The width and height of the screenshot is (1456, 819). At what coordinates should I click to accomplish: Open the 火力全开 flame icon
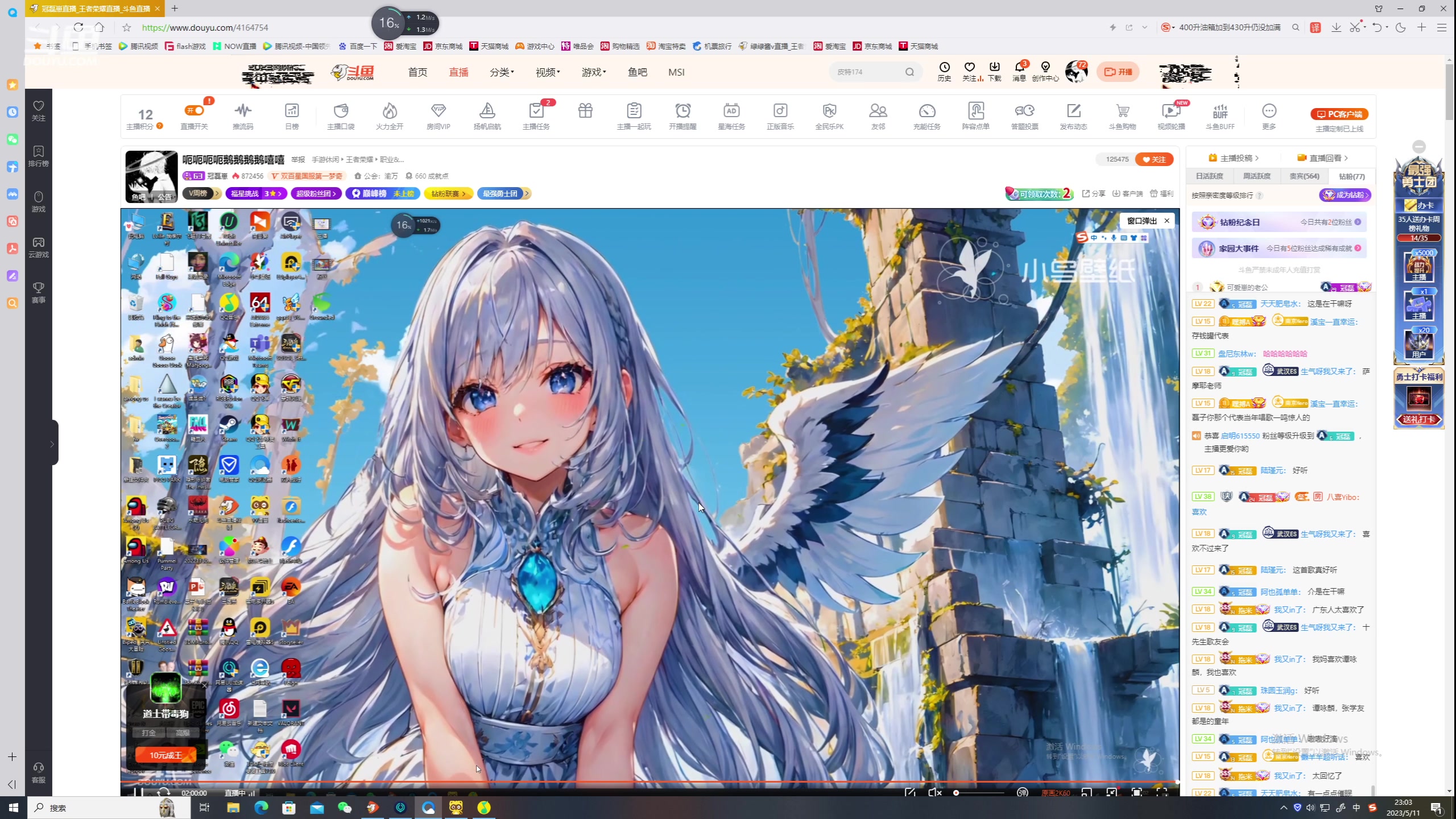(x=390, y=110)
